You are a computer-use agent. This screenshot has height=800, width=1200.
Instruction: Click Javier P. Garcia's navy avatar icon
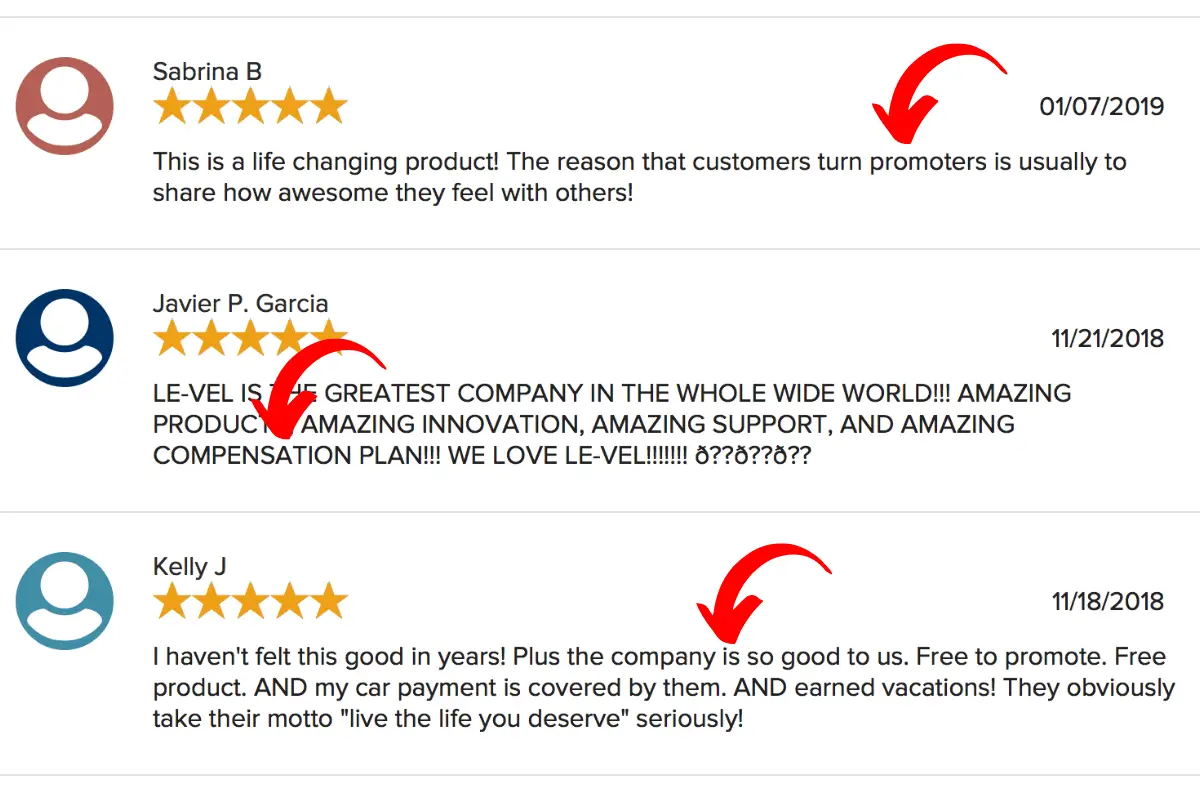tap(65, 338)
